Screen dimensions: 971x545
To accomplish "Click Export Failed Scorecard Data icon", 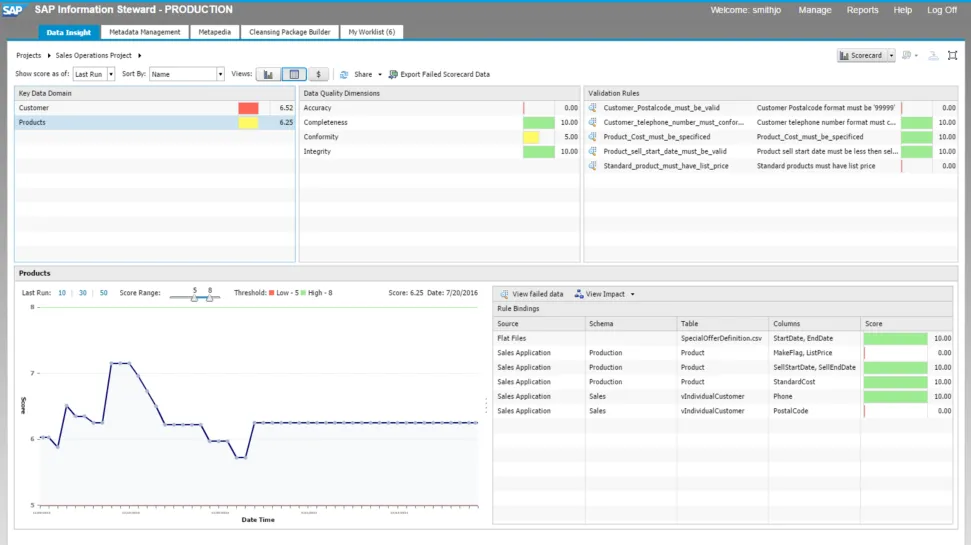I will pos(392,74).
